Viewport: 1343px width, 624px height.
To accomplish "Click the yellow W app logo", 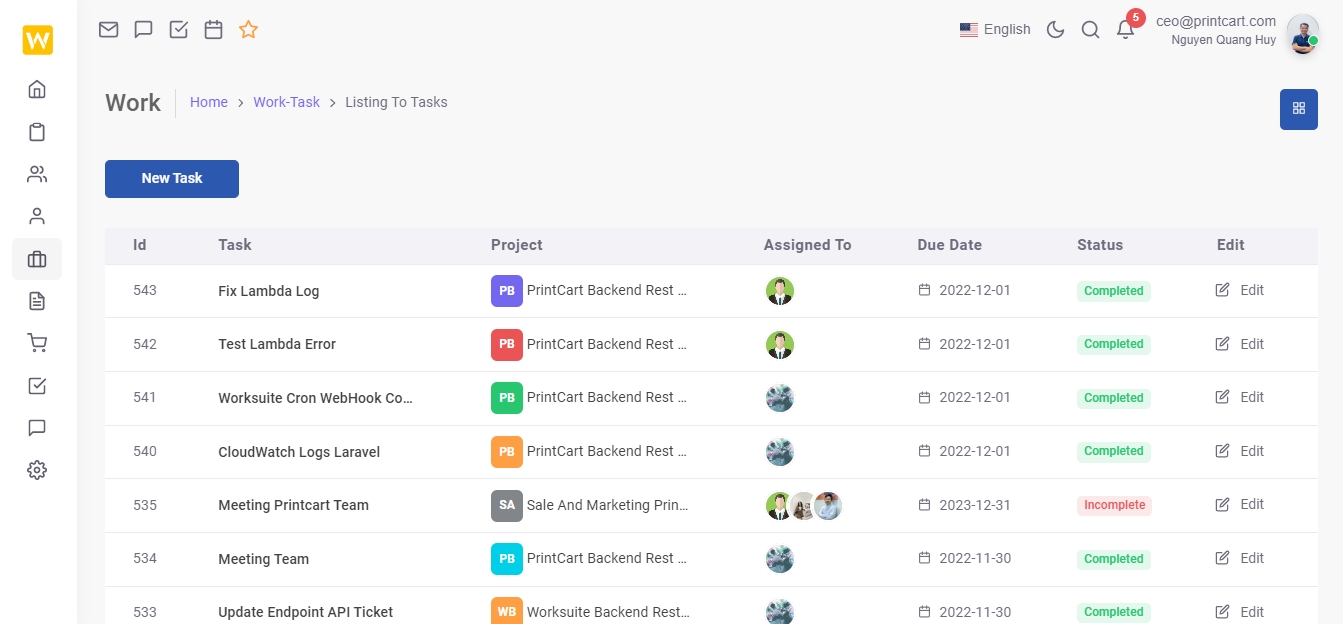I will [37, 40].
